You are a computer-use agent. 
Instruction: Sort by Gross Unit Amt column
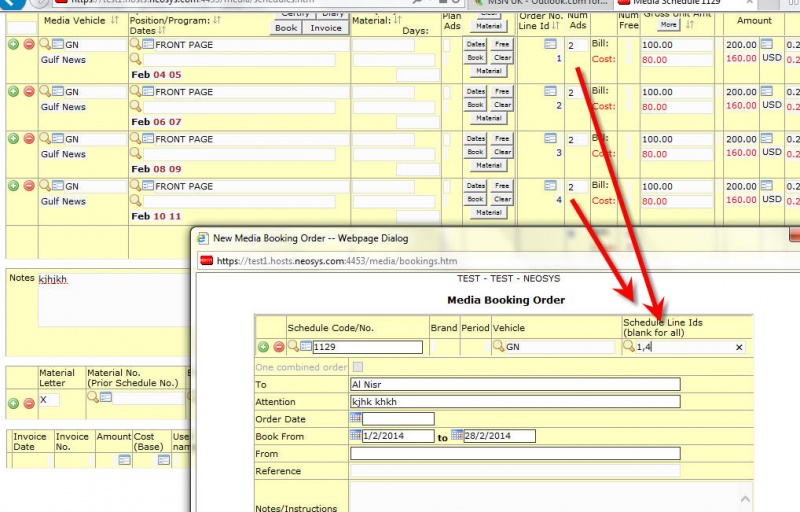(x=690, y=24)
